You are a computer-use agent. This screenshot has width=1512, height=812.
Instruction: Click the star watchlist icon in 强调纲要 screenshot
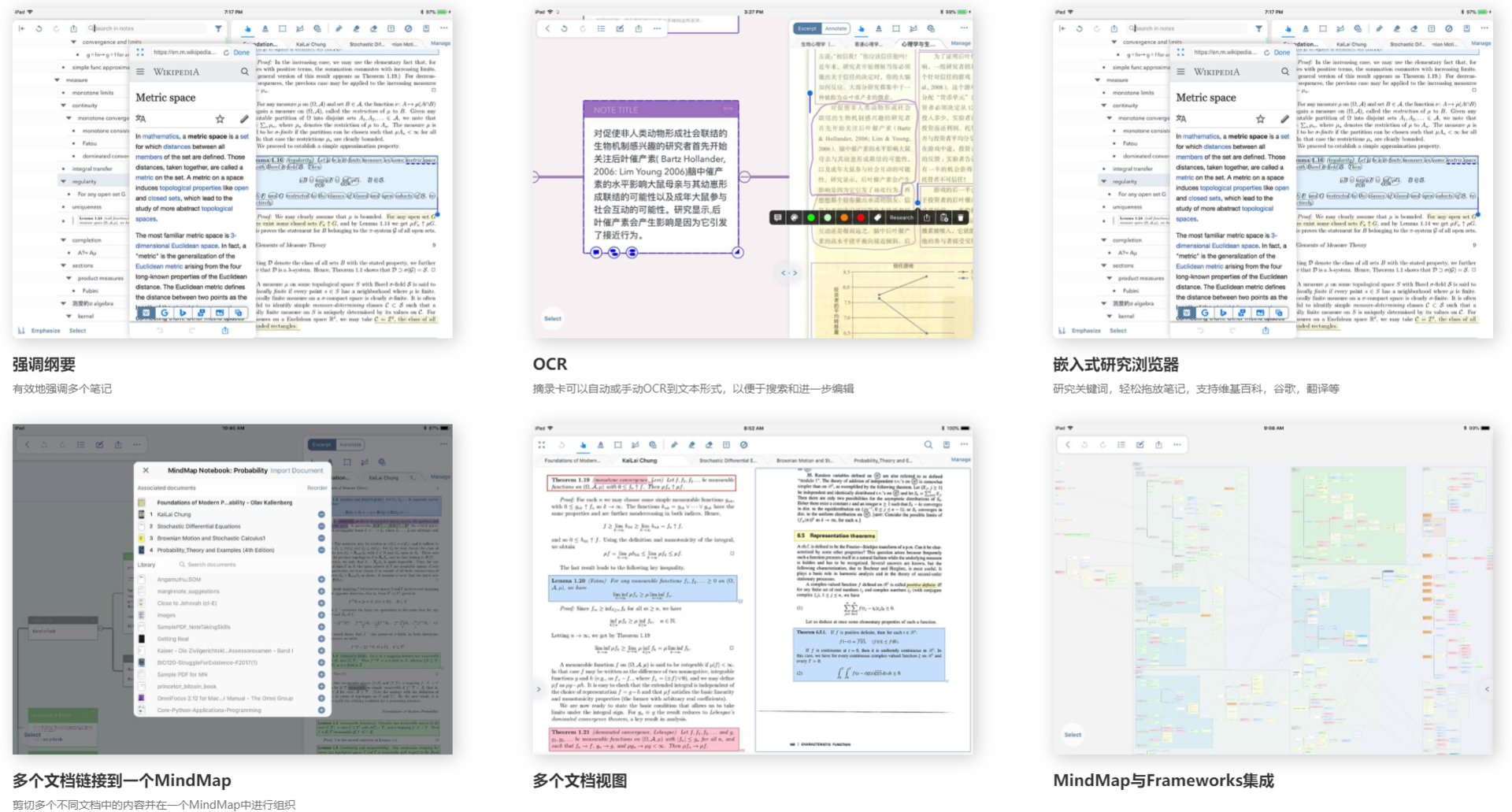[x=220, y=119]
